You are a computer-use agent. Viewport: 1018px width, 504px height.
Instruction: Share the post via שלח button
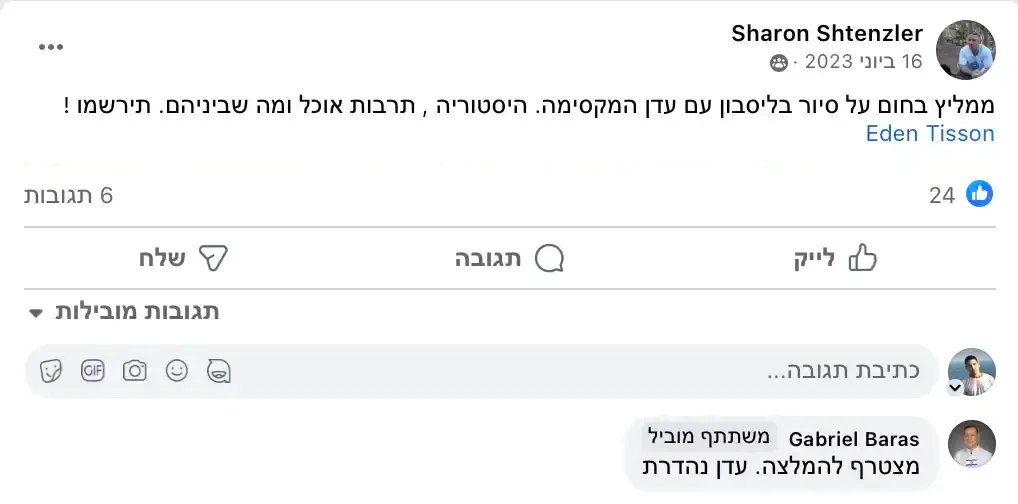pyautogui.click(x=184, y=259)
